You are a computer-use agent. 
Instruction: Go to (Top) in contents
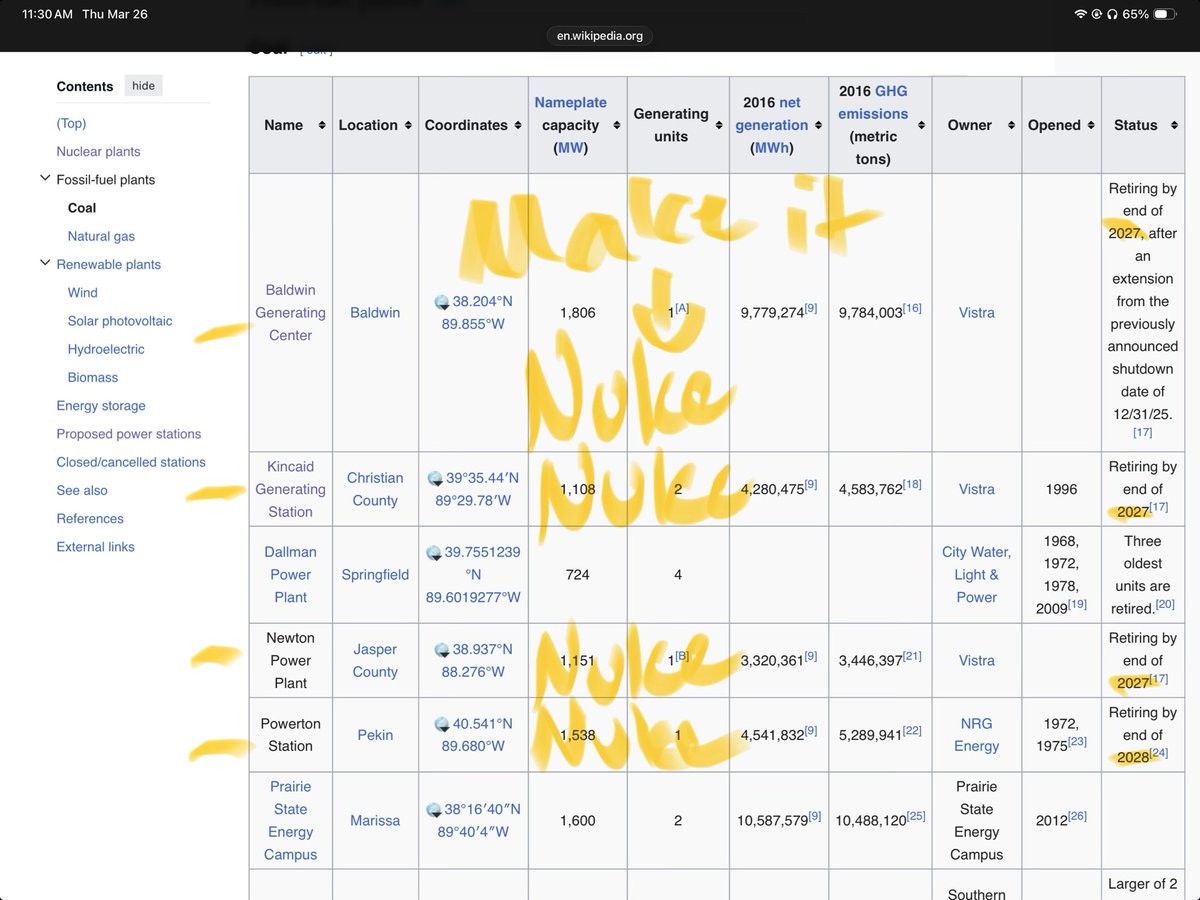click(71, 123)
